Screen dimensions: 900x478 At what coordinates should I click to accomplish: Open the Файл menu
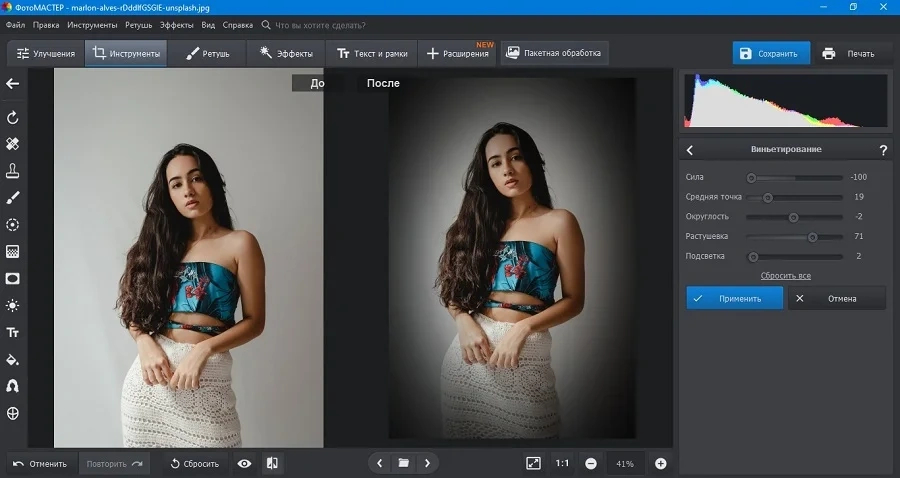coord(15,25)
